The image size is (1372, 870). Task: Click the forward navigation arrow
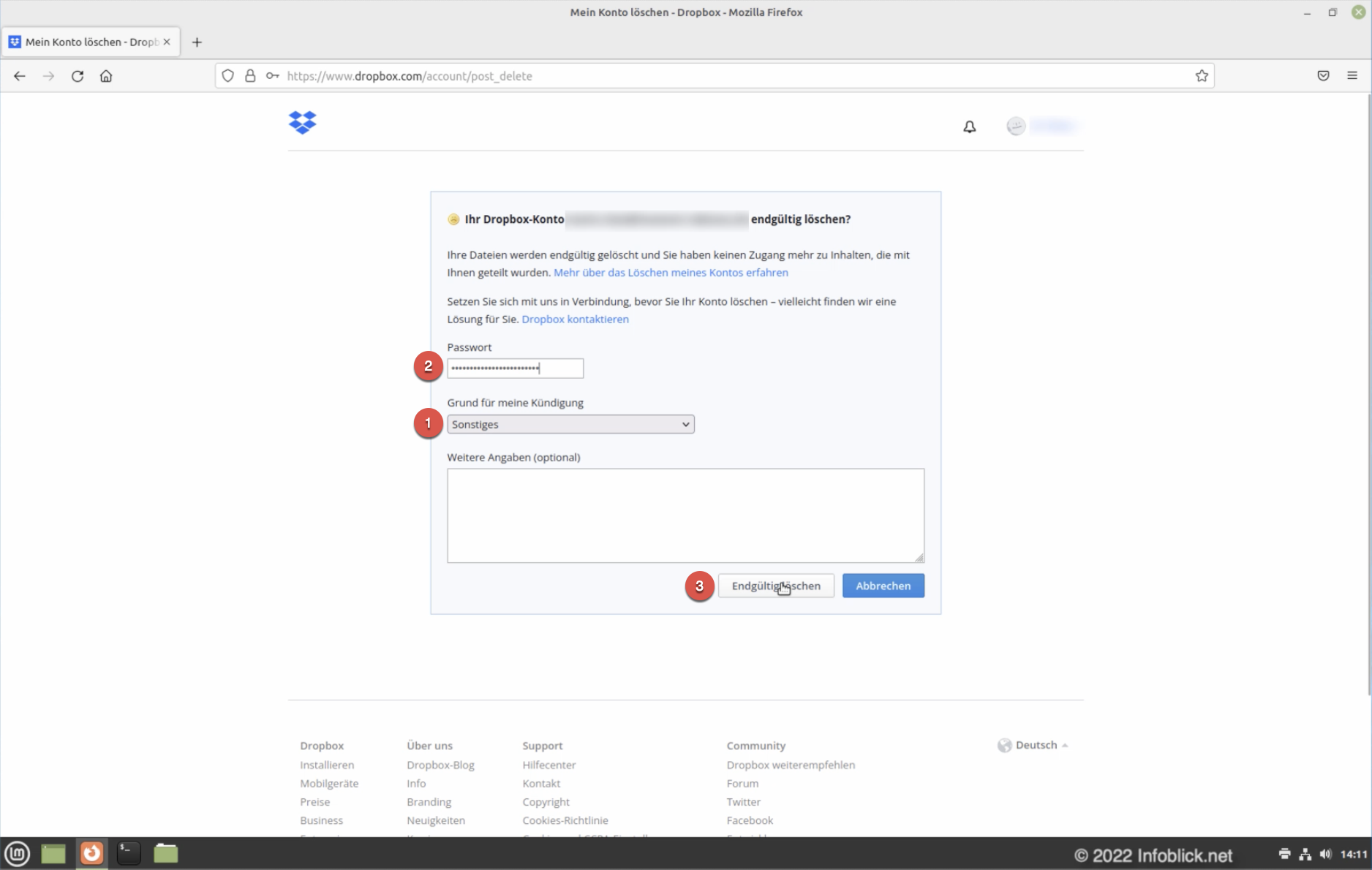pyautogui.click(x=48, y=76)
